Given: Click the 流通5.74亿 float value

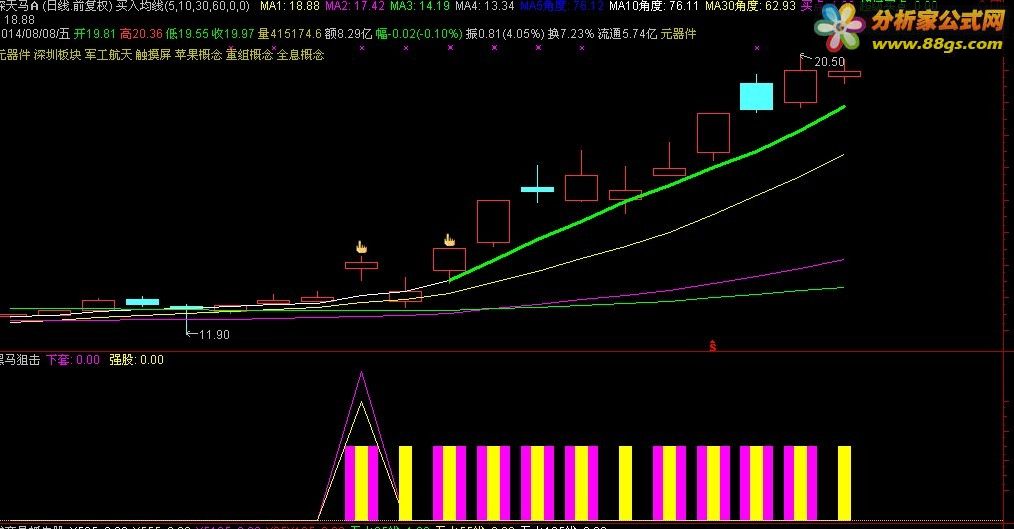Looking at the screenshot, I should (627, 34).
